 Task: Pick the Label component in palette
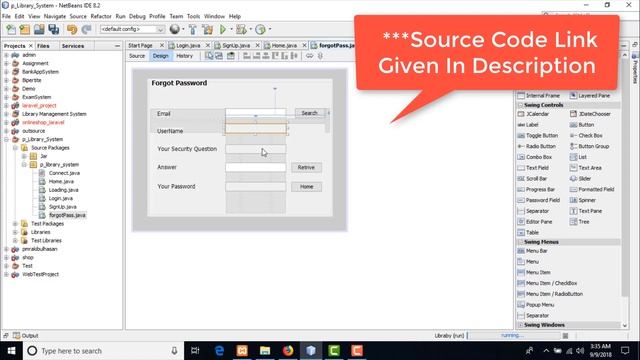coord(528,125)
